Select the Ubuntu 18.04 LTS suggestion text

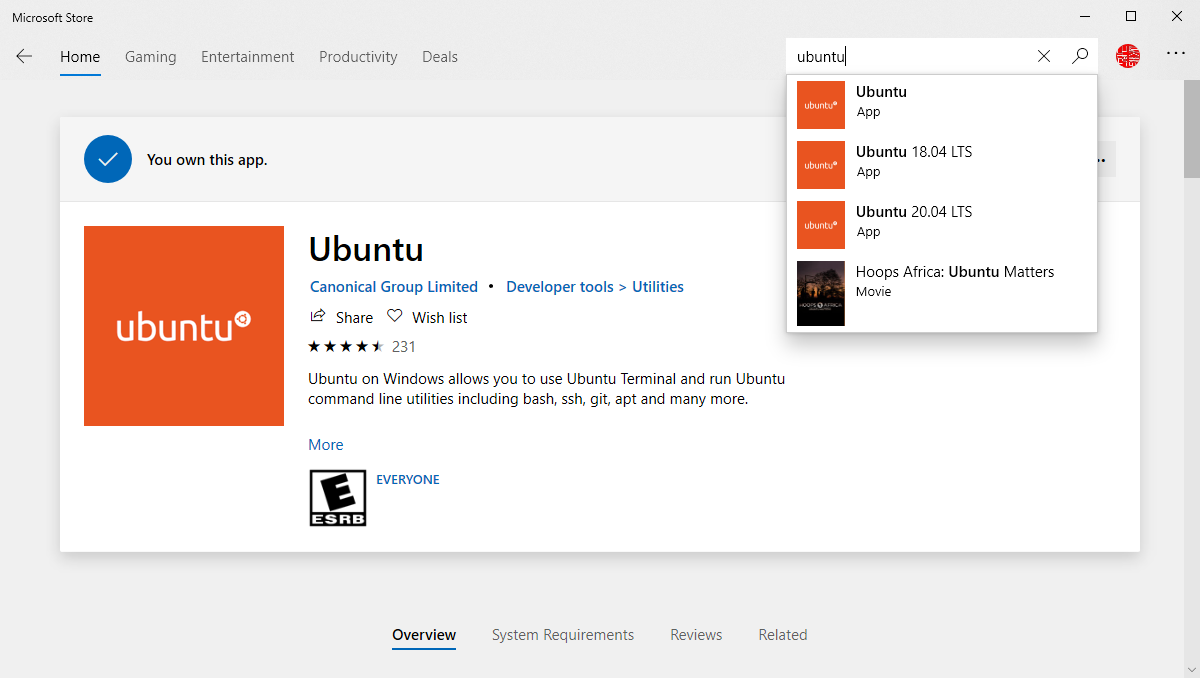pos(914,152)
